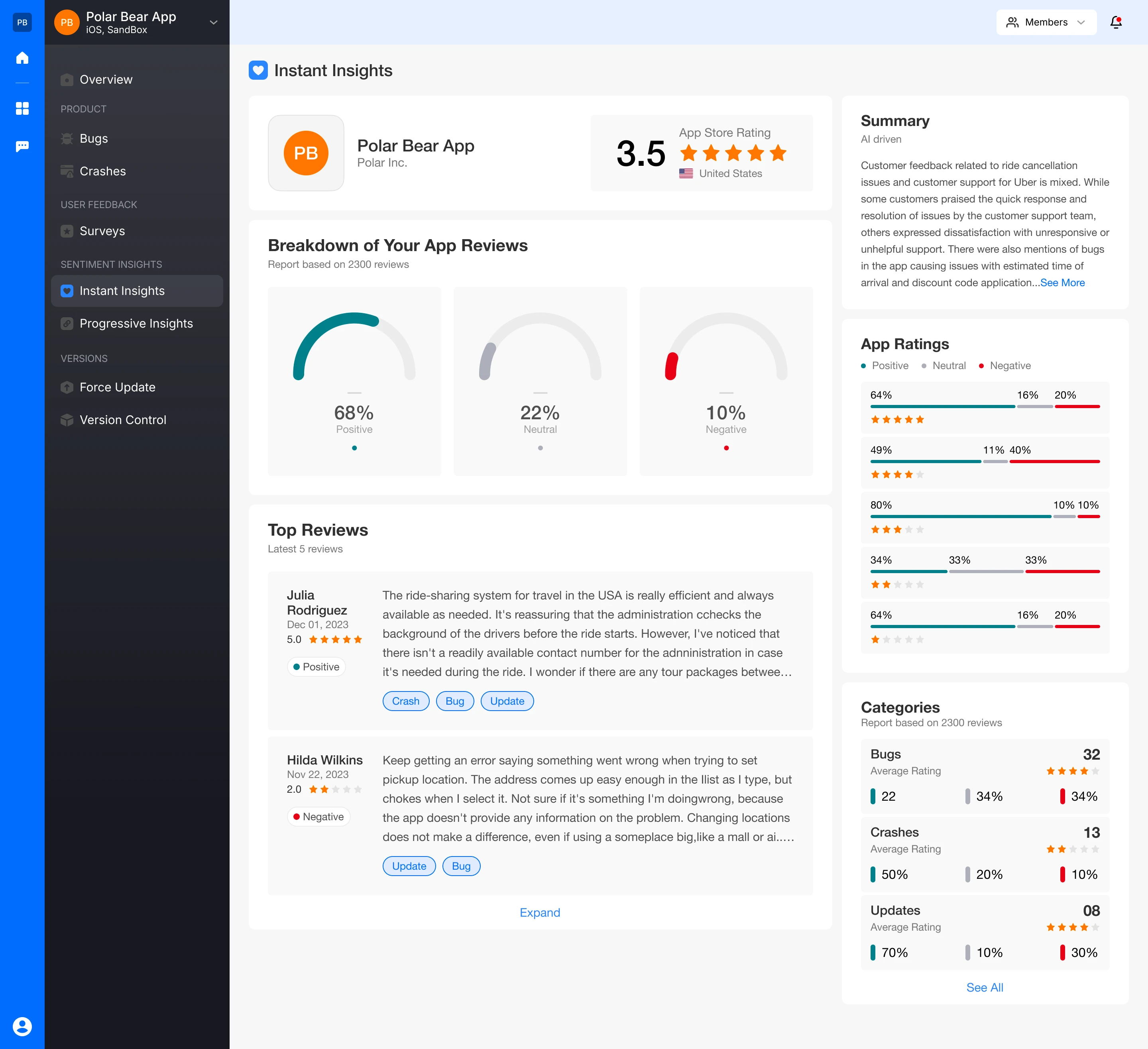Open the chat messages icon

[x=22, y=146]
